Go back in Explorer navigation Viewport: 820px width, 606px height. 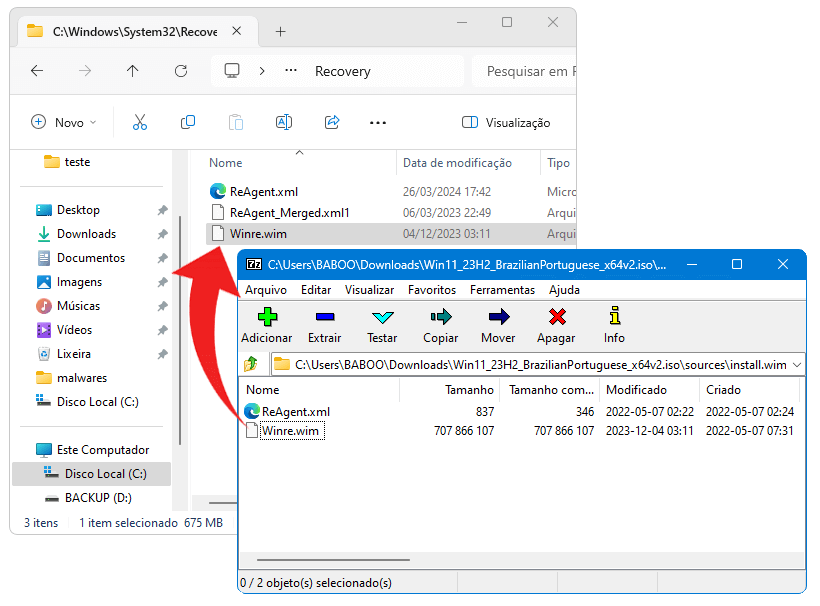click(x=37, y=71)
